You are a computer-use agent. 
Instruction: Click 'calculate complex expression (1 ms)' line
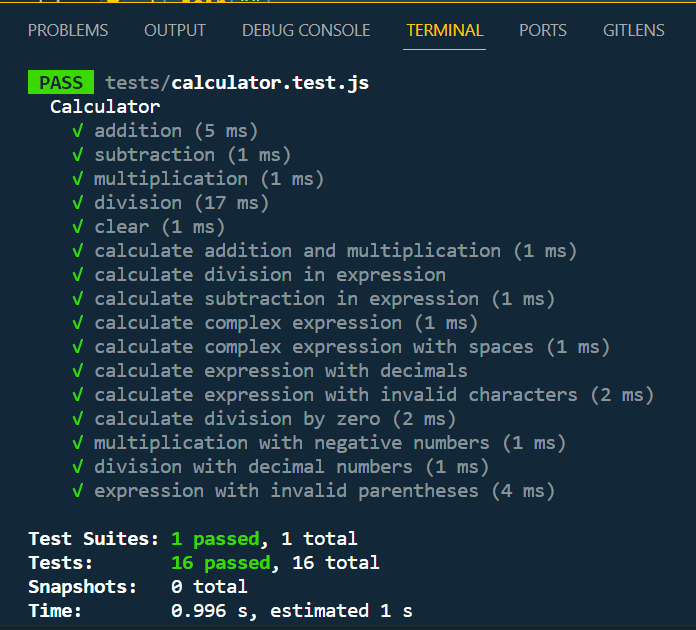[286, 323]
